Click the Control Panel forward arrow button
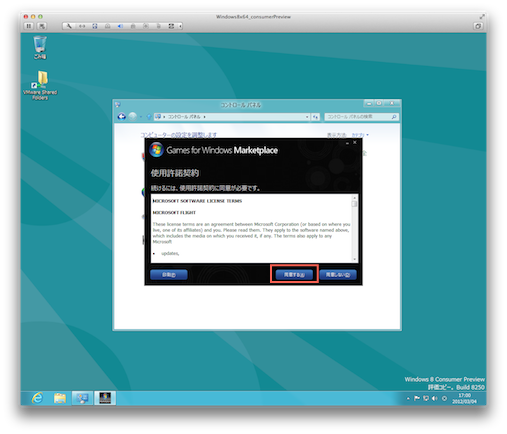The width and height of the screenshot is (507, 434). (x=133, y=116)
